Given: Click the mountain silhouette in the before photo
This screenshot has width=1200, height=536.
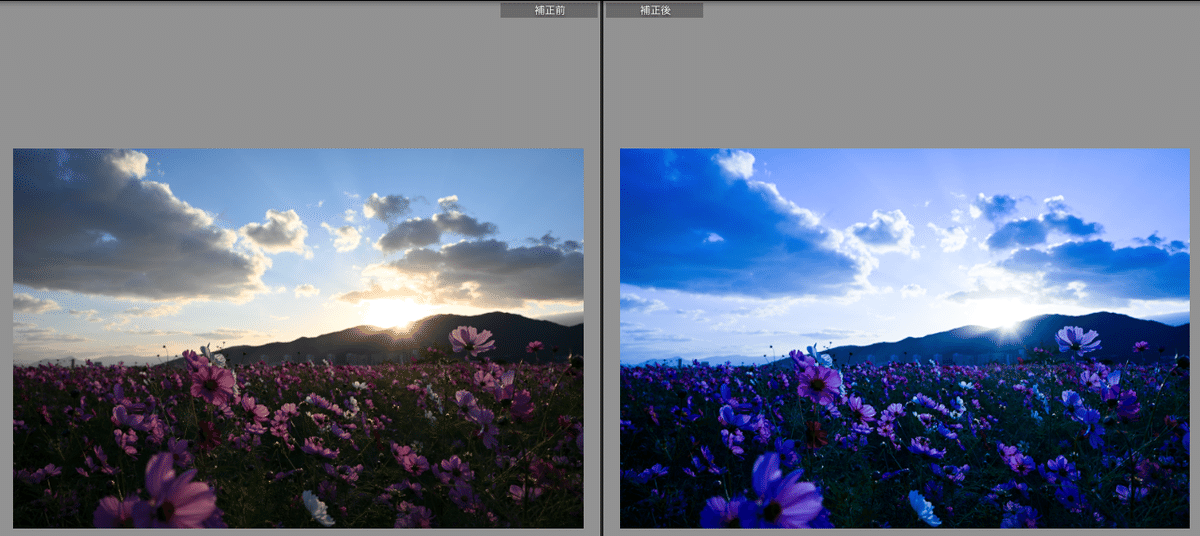Looking at the screenshot, I should coord(480,335).
